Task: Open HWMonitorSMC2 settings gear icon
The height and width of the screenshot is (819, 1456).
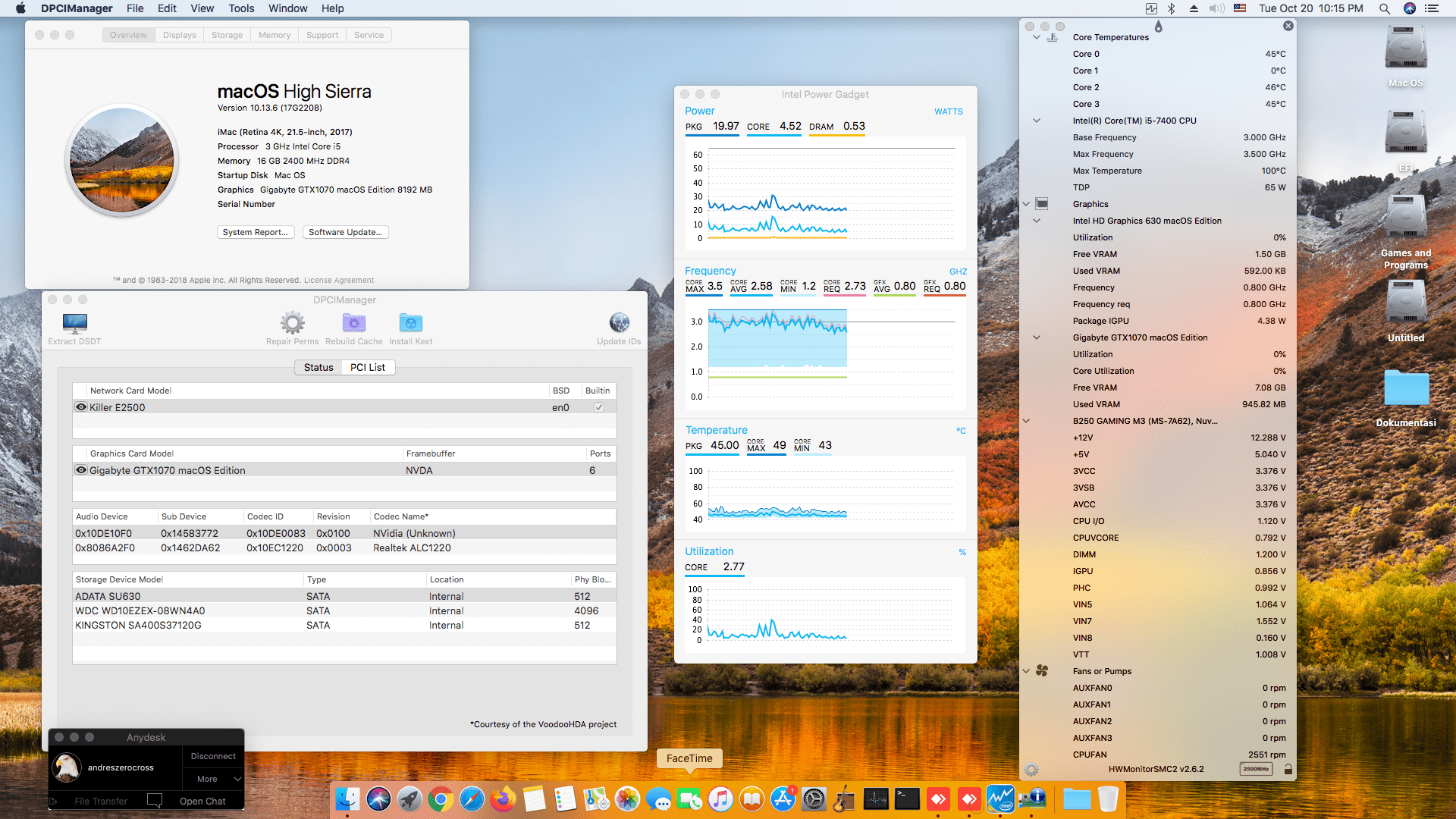Action: pos(1031,769)
